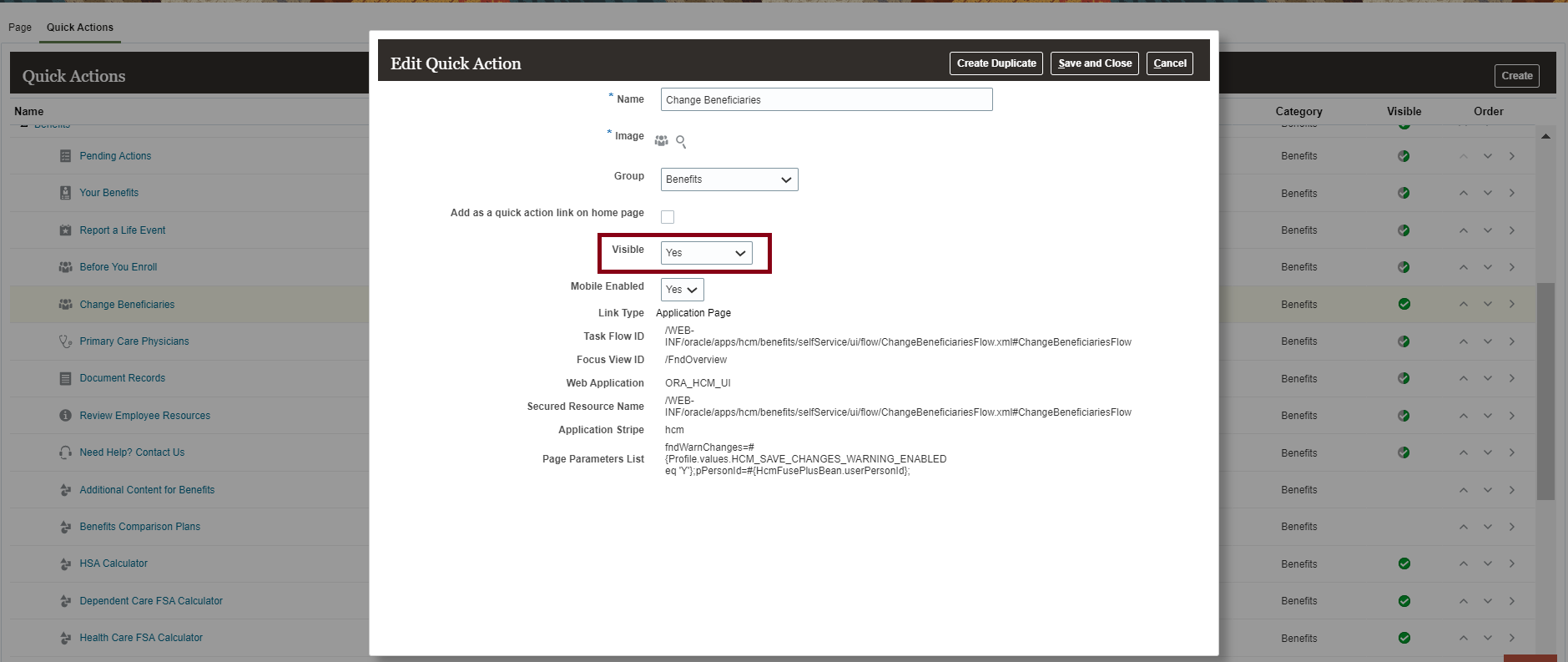Image resolution: width=1568 pixels, height=662 pixels.
Task: Click the right arrow in Benefits Comparison Plans row
Action: pos(1512,527)
